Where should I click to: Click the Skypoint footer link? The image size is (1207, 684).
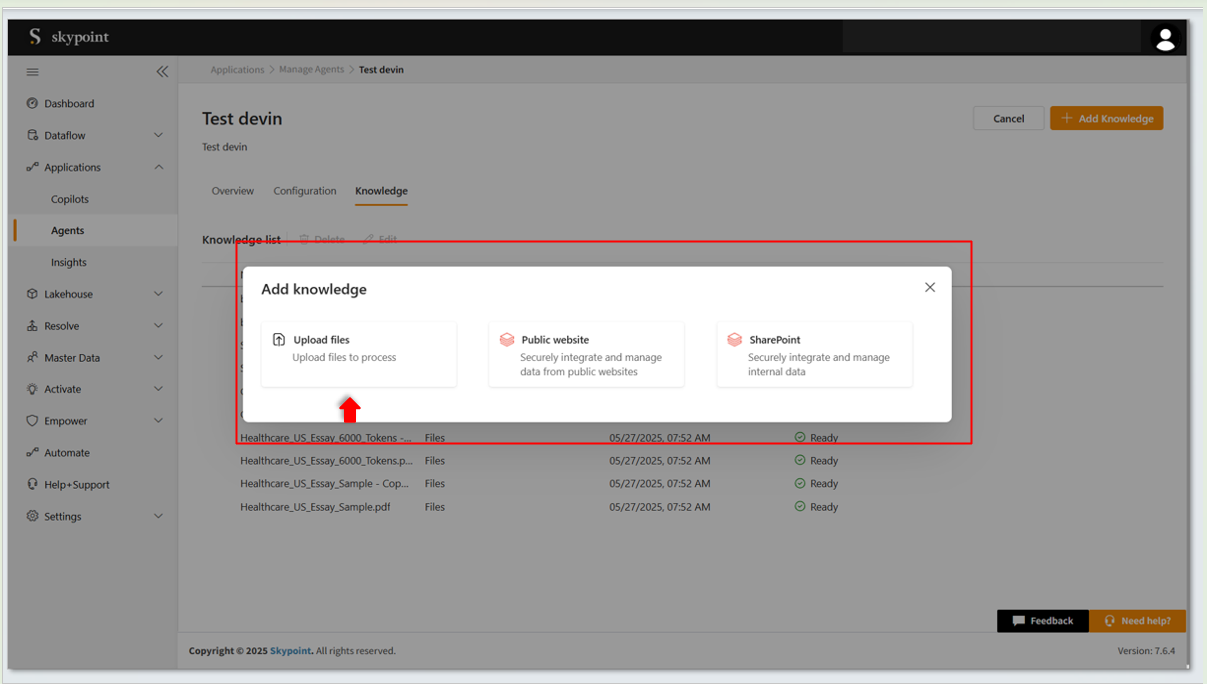(290, 651)
